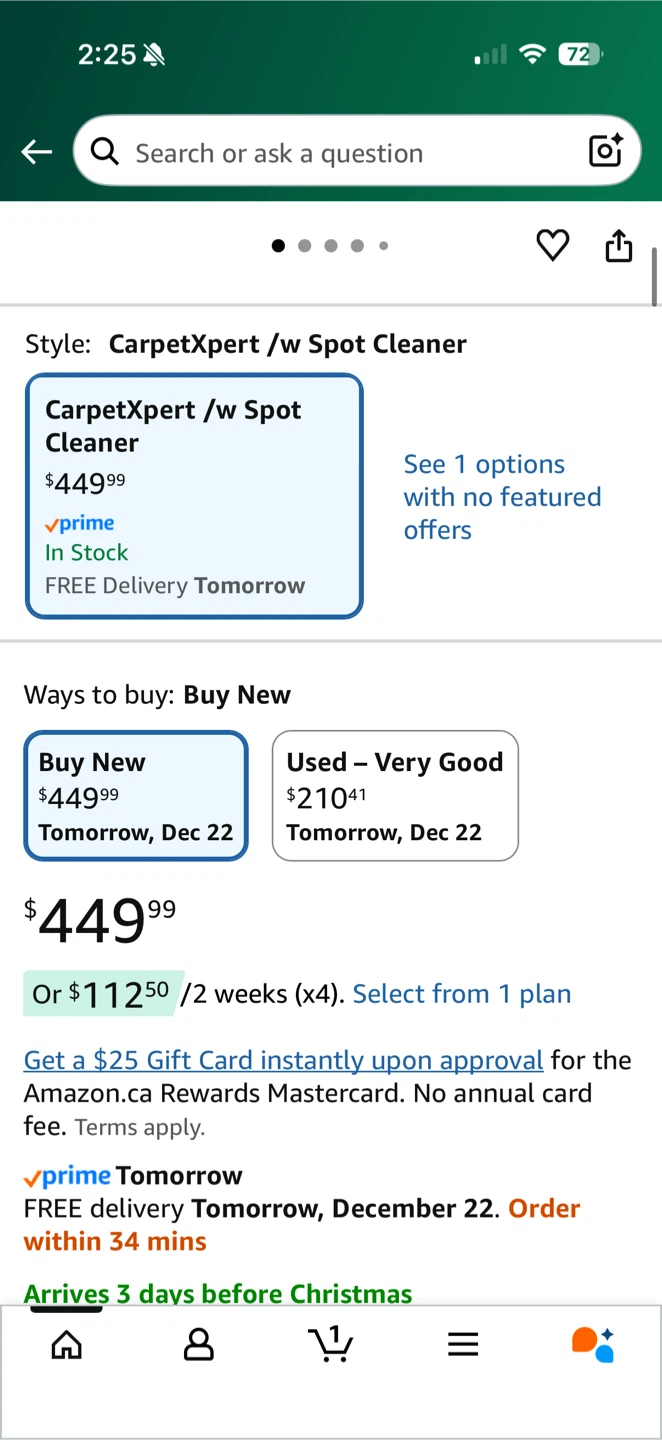Tap Select from 1 plan link
The height and width of the screenshot is (1440, 662).
click(x=462, y=994)
